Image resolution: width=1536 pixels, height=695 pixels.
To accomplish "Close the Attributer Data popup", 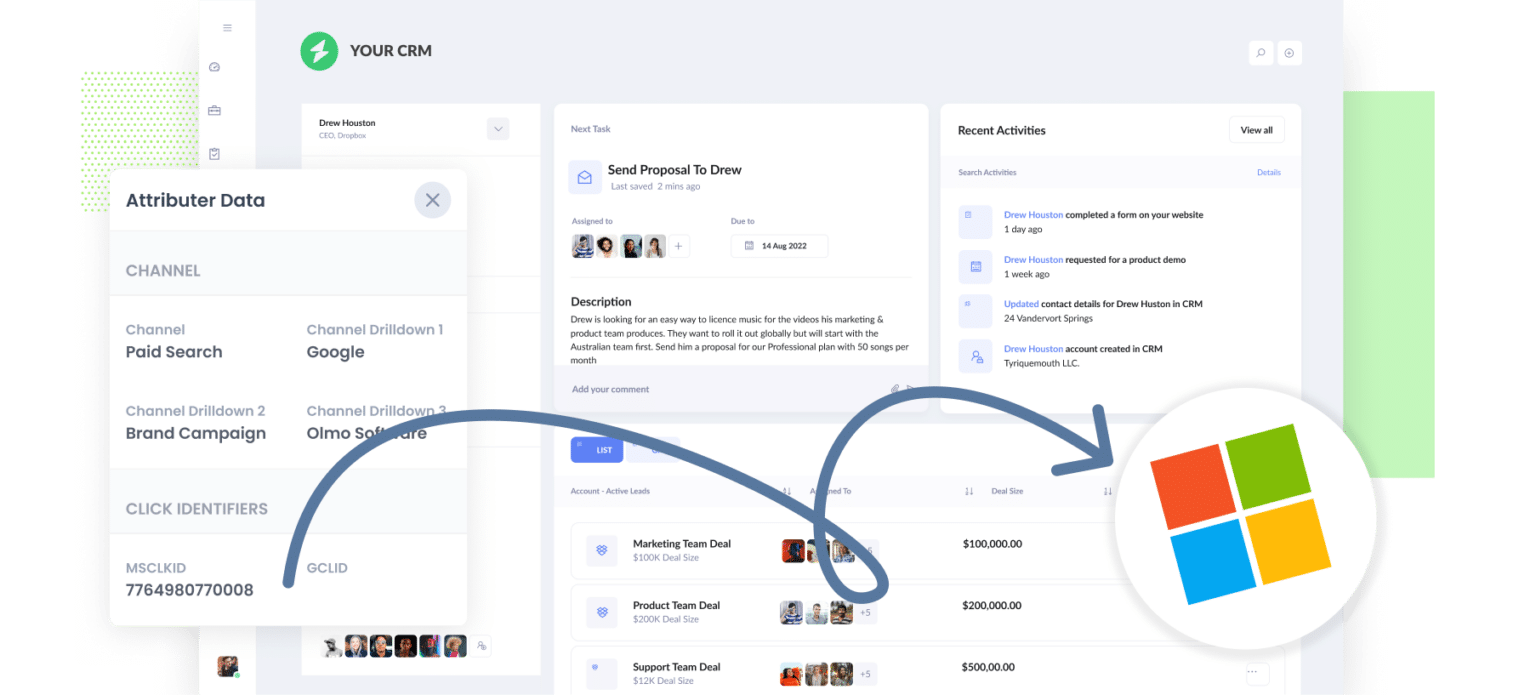I will (432, 199).
